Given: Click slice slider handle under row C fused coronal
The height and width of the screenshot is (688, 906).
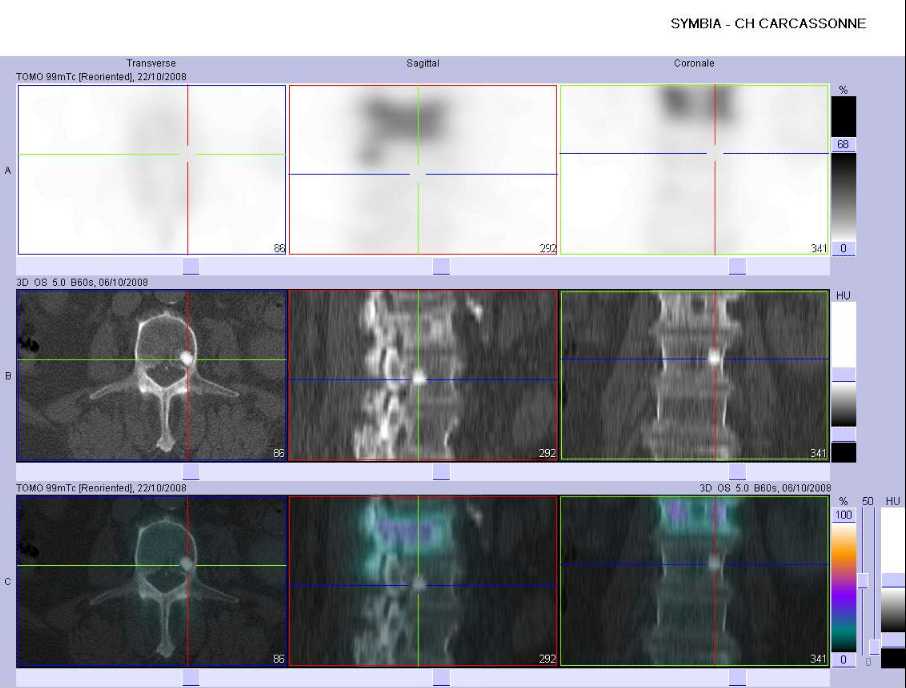Looking at the screenshot, I should [x=737, y=678].
